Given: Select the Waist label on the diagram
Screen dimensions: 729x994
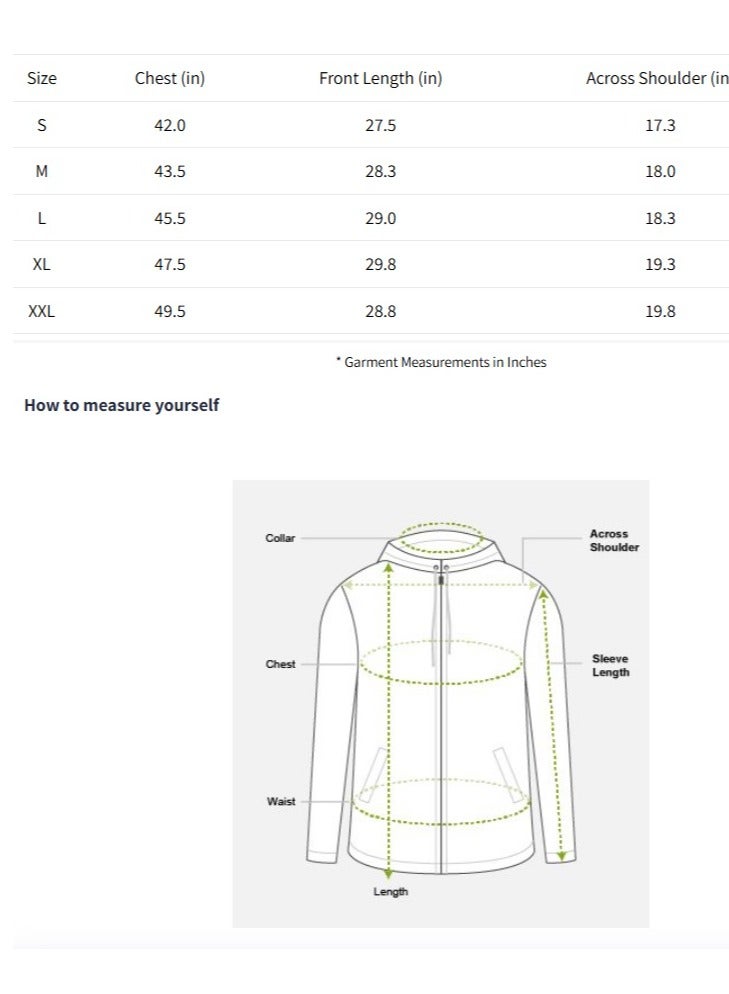Looking at the screenshot, I should 281,802.
